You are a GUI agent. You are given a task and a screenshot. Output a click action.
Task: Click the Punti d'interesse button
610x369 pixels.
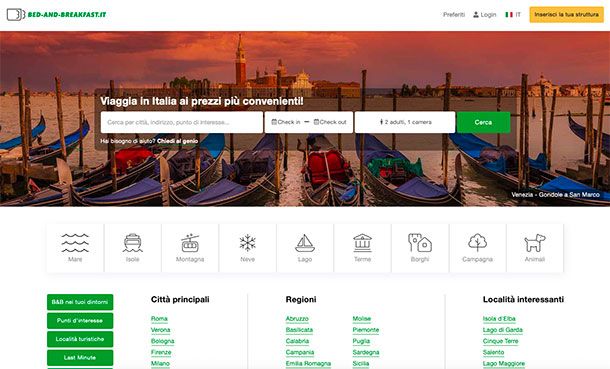click(x=80, y=321)
